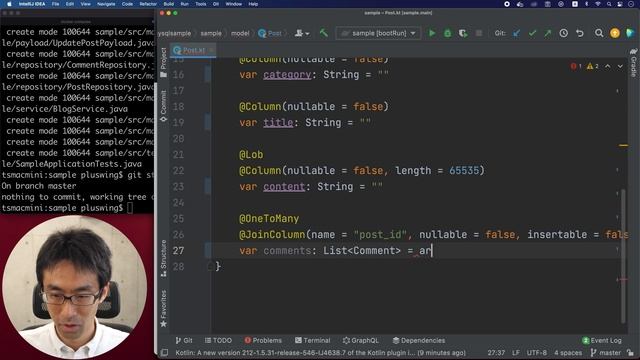Click the Stop process square icon

point(479,33)
